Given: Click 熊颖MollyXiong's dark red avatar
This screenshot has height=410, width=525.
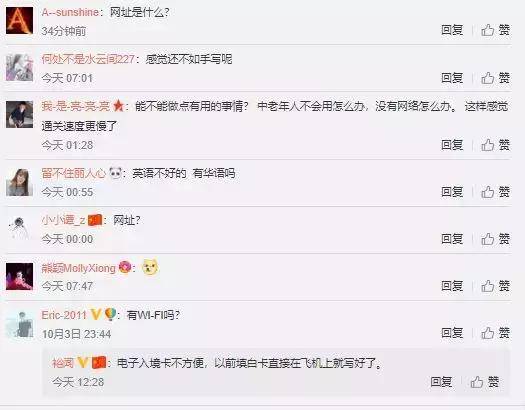Looking at the screenshot, I should click(x=19, y=276).
